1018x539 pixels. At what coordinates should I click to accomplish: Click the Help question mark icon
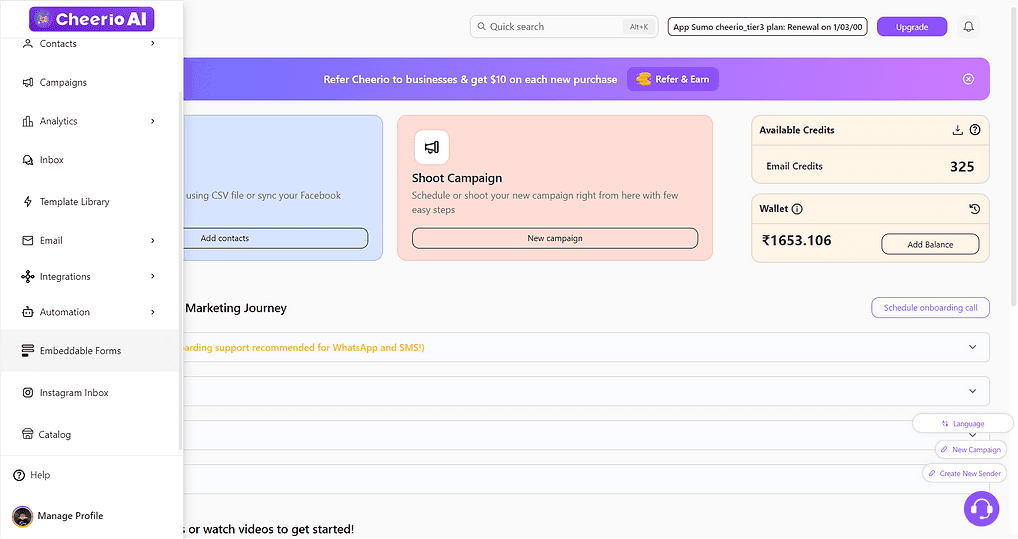click(19, 475)
